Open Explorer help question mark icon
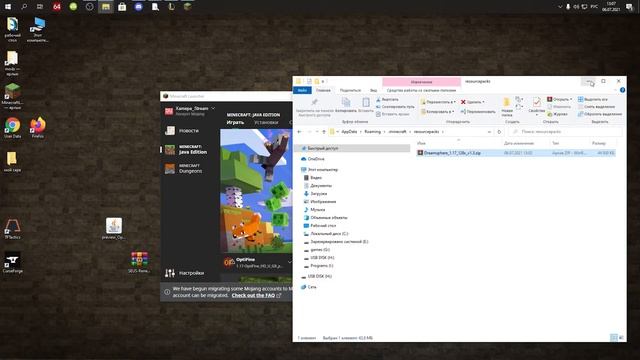 pos(622,90)
